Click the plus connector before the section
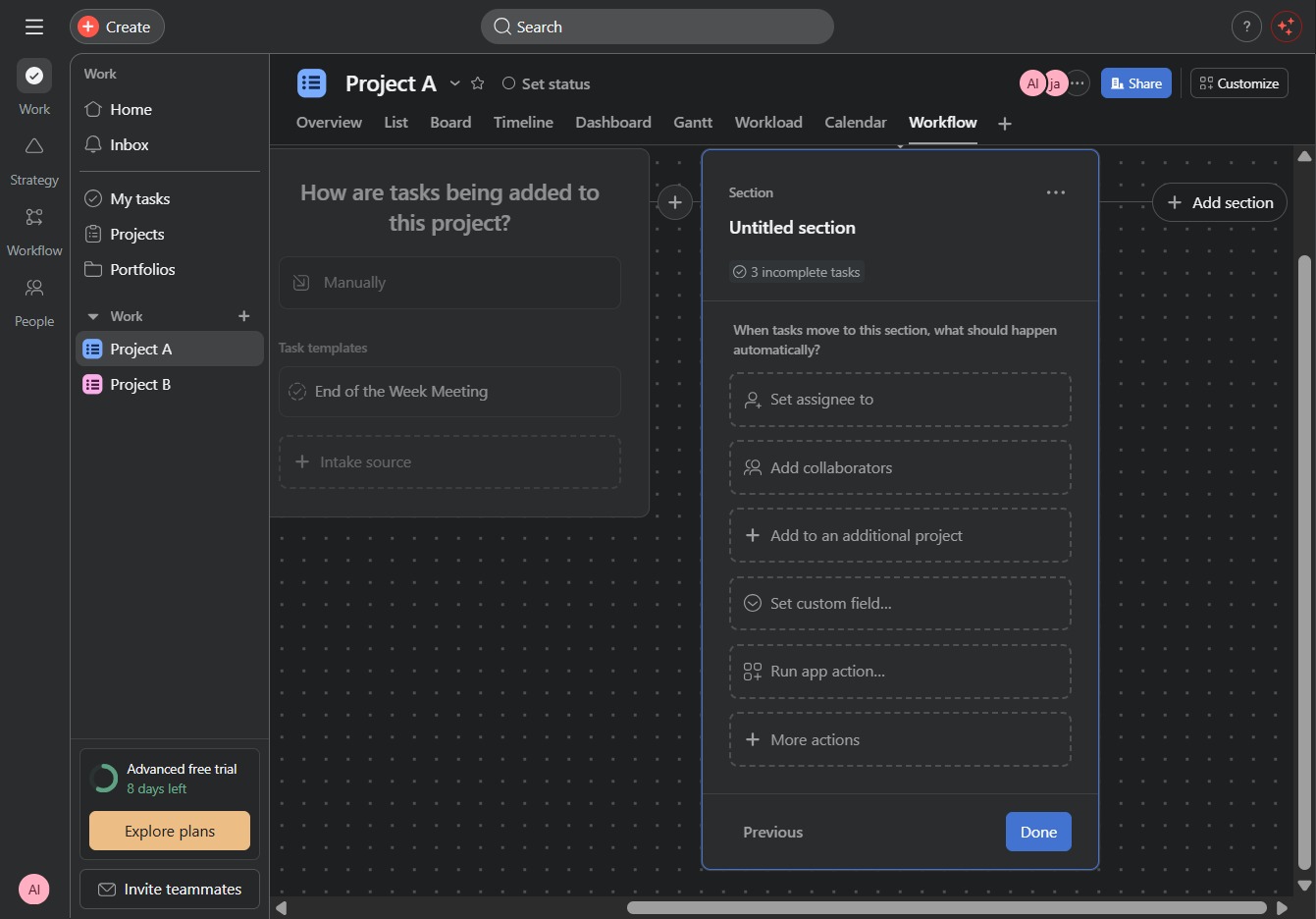Image resolution: width=1316 pixels, height=919 pixels. pos(675,202)
